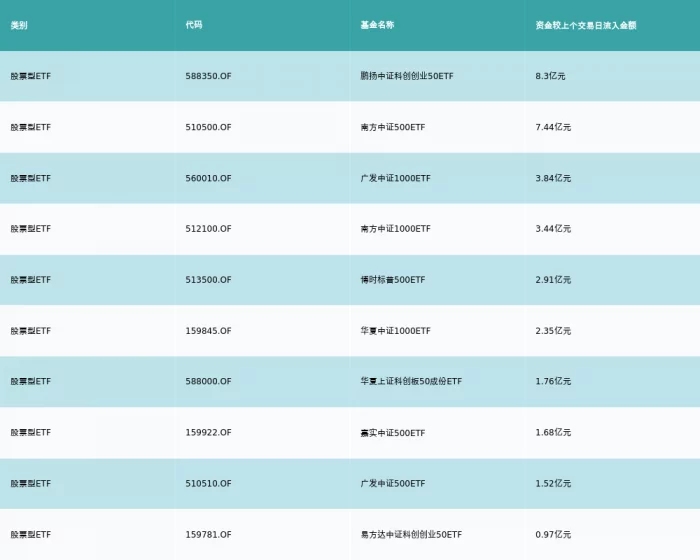This screenshot has height=560, width=700.
Task: Select fund name 鹏扬中证科创创业50ETF
Action: click(407, 76)
